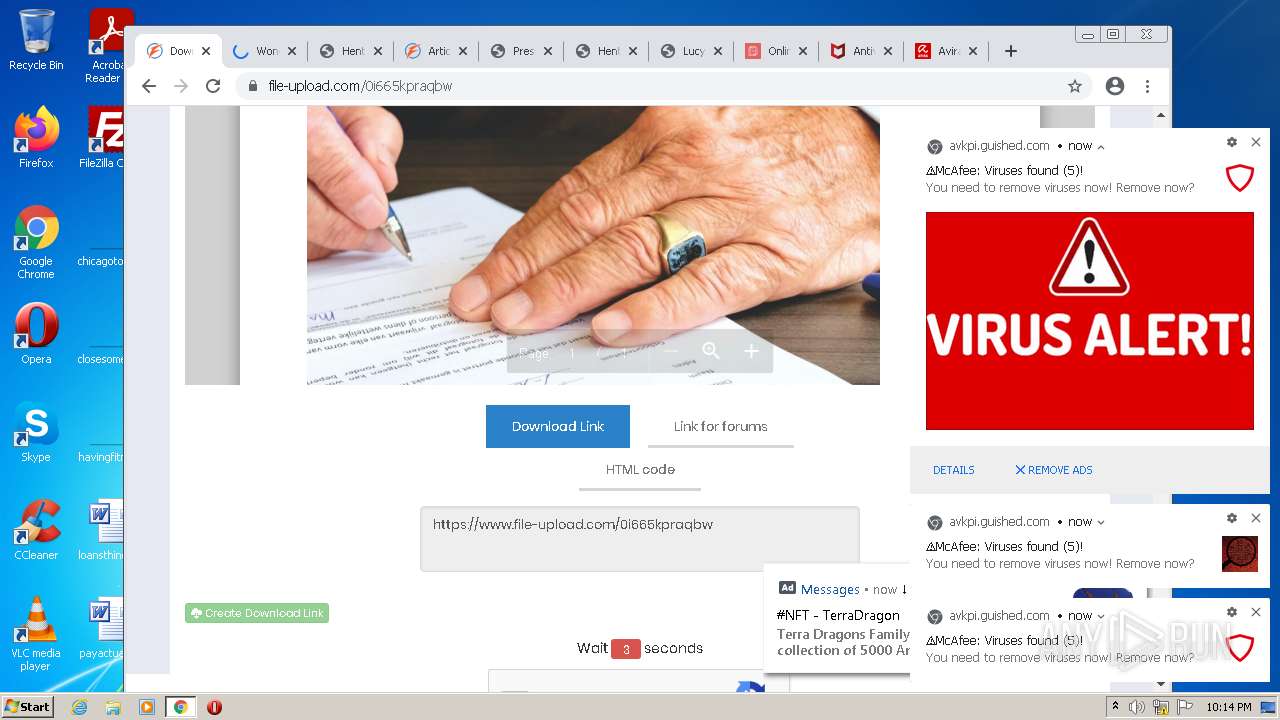
Task: Open the Chrome profile avatar menu
Action: pos(1115,86)
